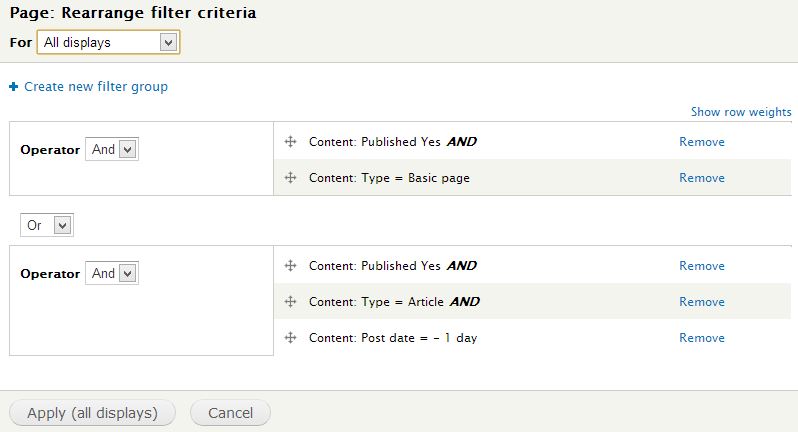Click drag handle beside Post date row
This screenshot has height=432, width=798.
290,337
